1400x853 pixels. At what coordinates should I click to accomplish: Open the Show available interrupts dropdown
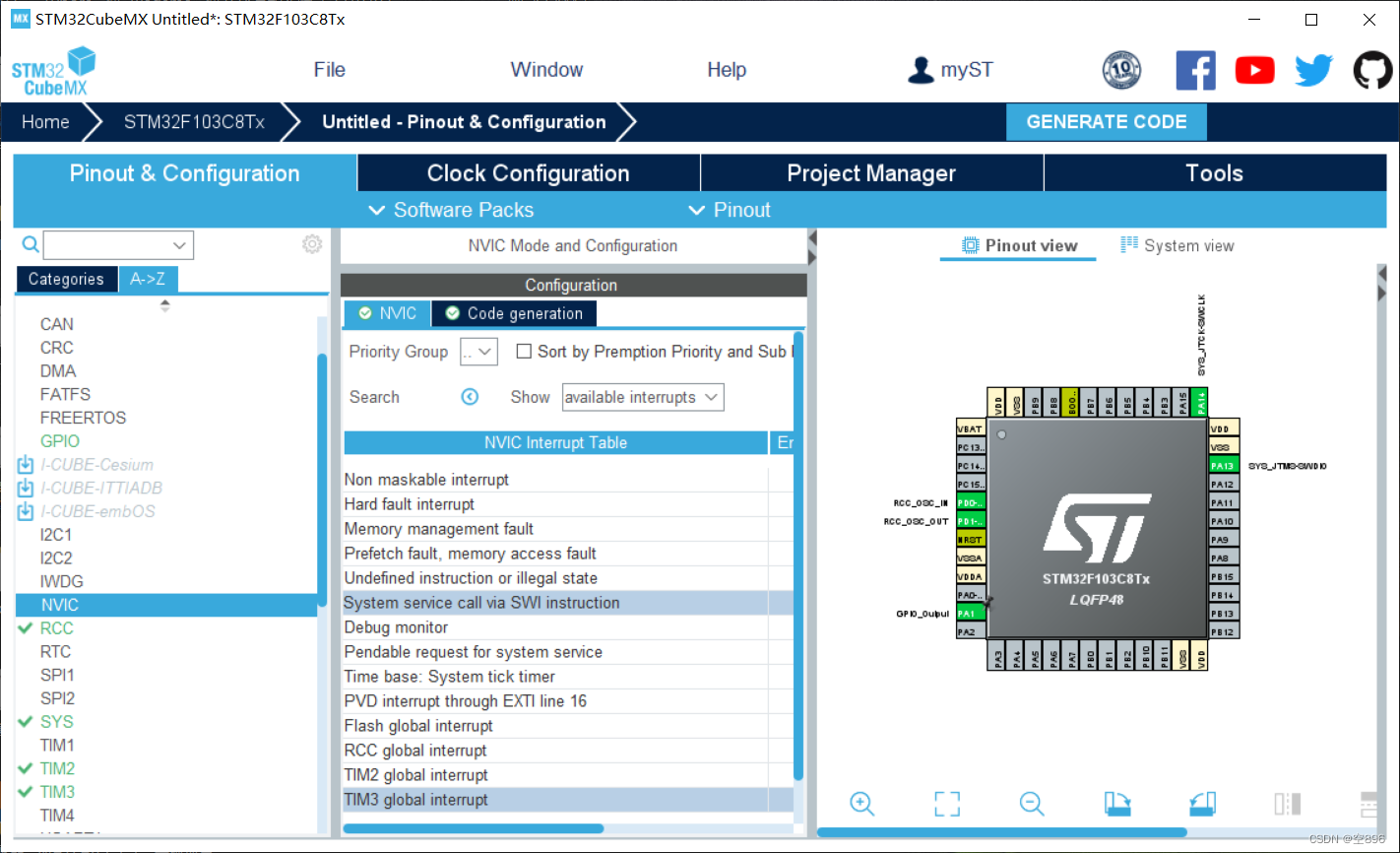(643, 397)
